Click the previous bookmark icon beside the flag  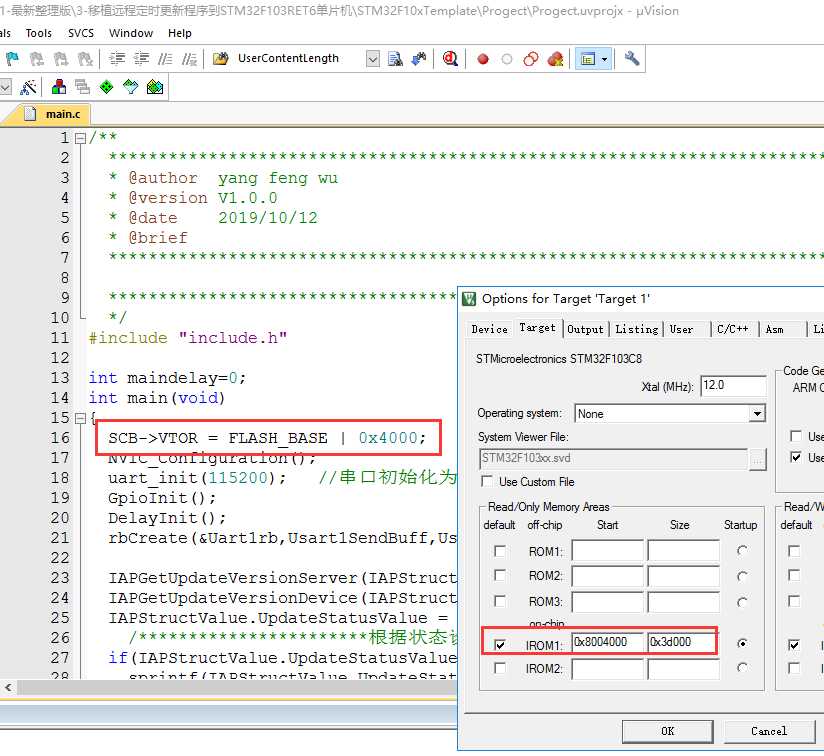pos(36,59)
